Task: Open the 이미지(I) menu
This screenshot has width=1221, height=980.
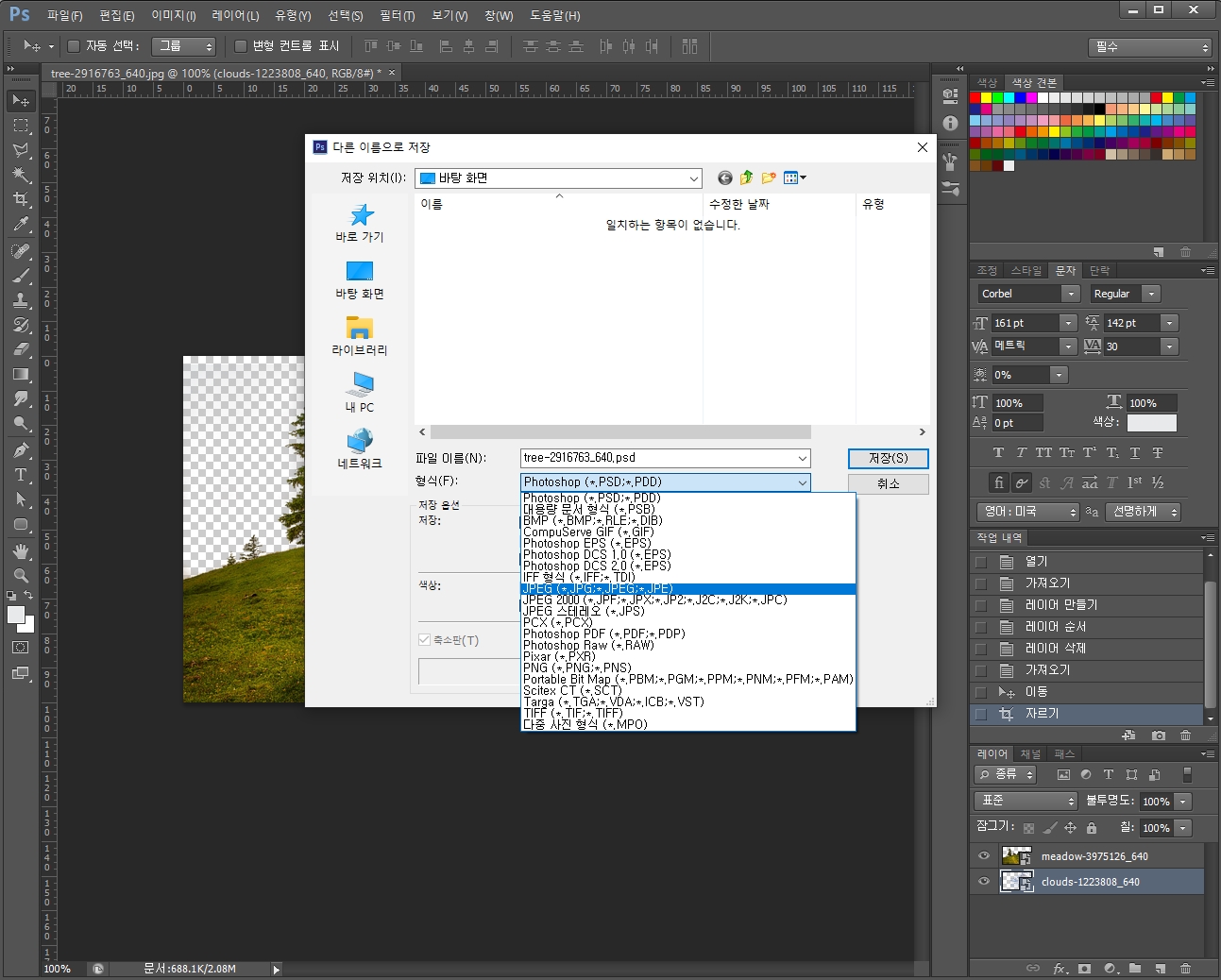Action: point(174,15)
